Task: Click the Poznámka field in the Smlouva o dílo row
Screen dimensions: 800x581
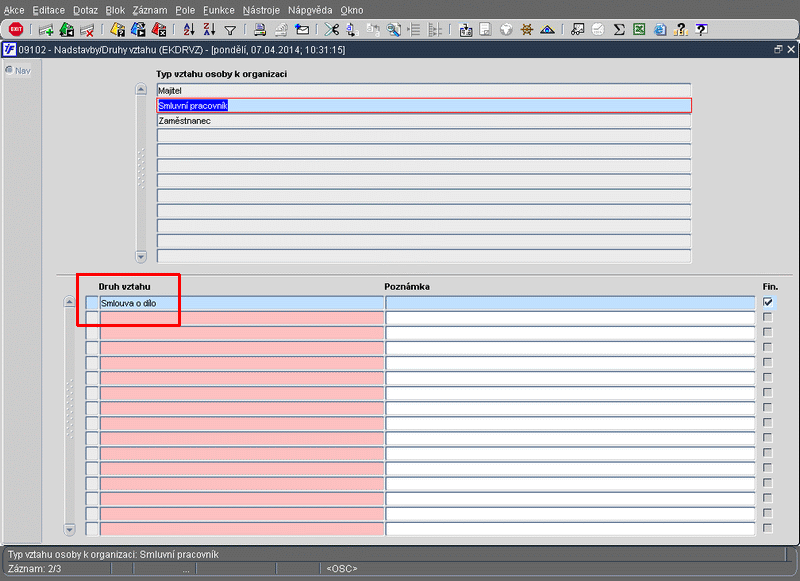Action: coord(570,303)
